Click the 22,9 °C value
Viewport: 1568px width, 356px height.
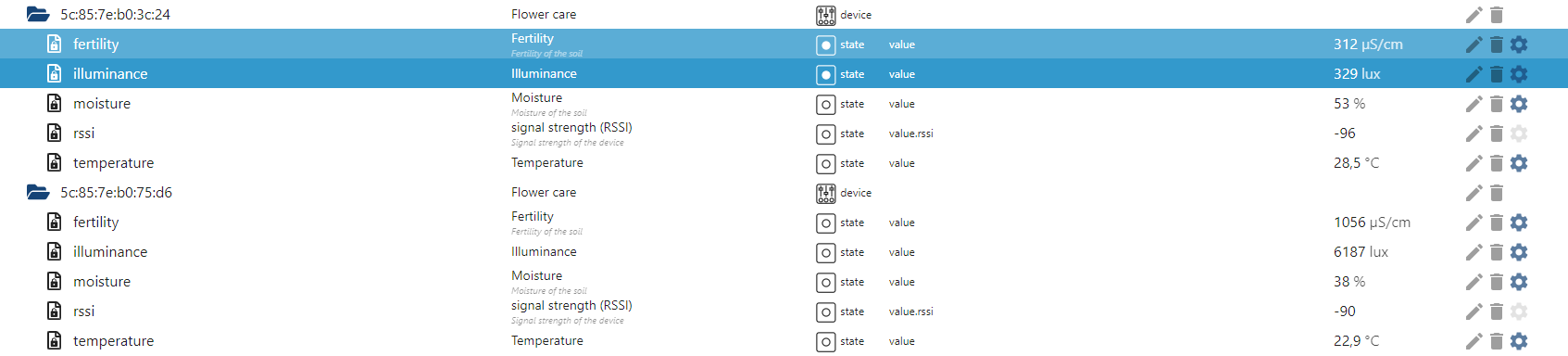click(x=1356, y=341)
